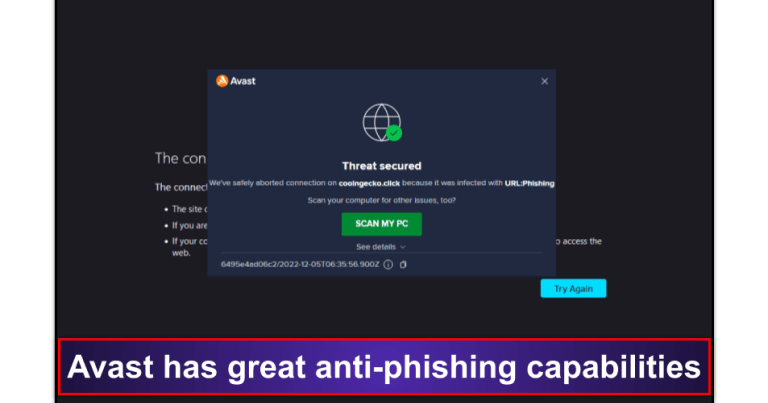This screenshot has height=403, width=768.
Task: Start a scan with SCAN MY PC
Action: 382,224
